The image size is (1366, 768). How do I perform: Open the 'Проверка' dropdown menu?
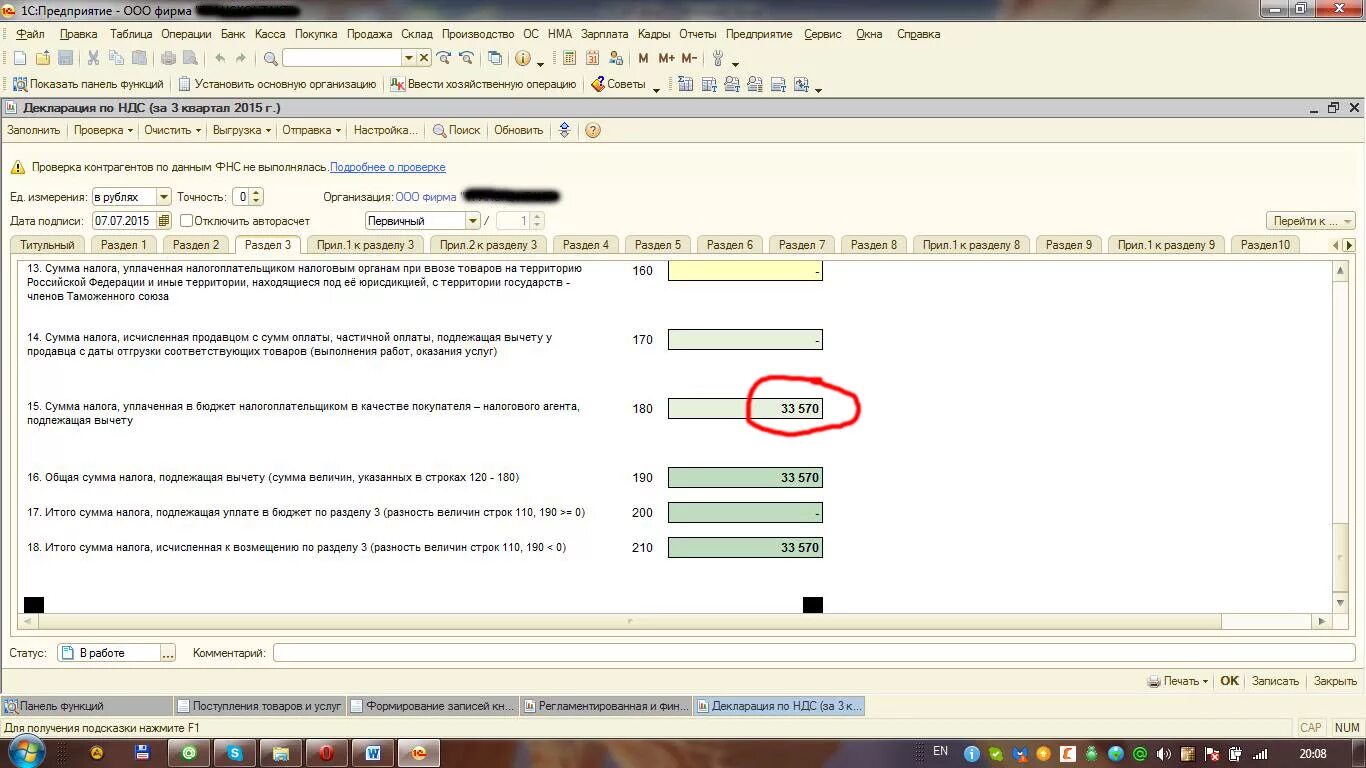coord(103,130)
